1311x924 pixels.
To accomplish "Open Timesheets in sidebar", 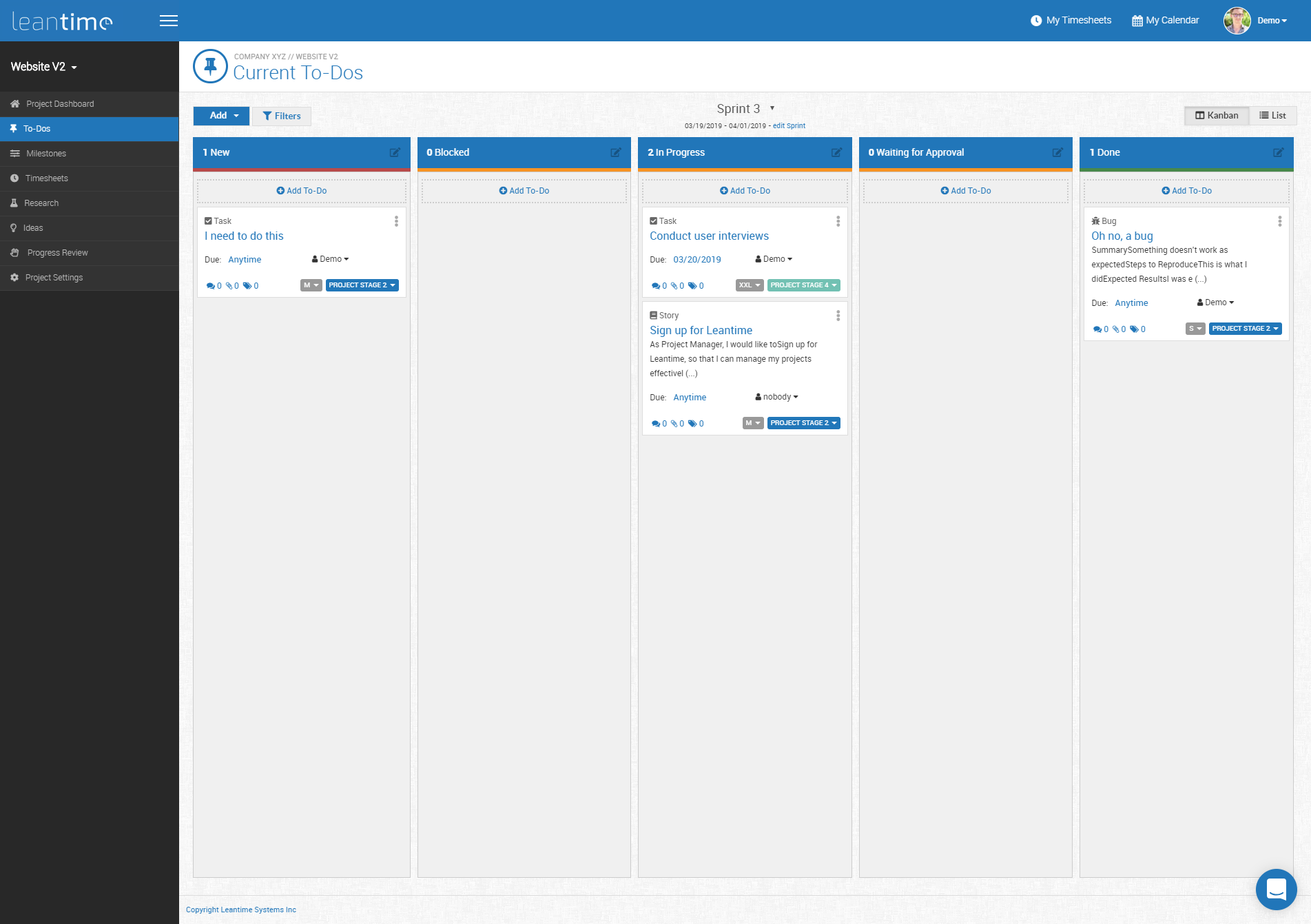I will [90, 178].
